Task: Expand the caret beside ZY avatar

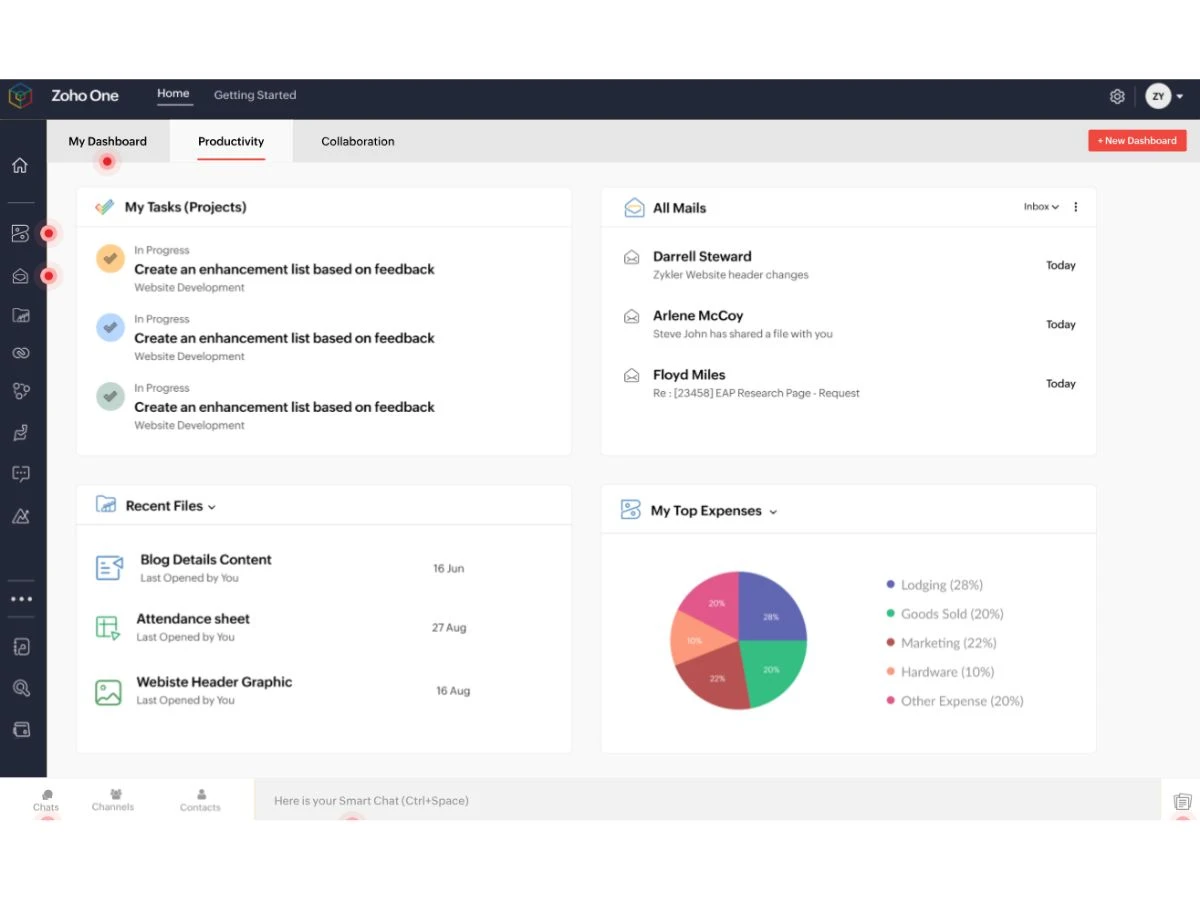Action: (x=1180, y=97)
